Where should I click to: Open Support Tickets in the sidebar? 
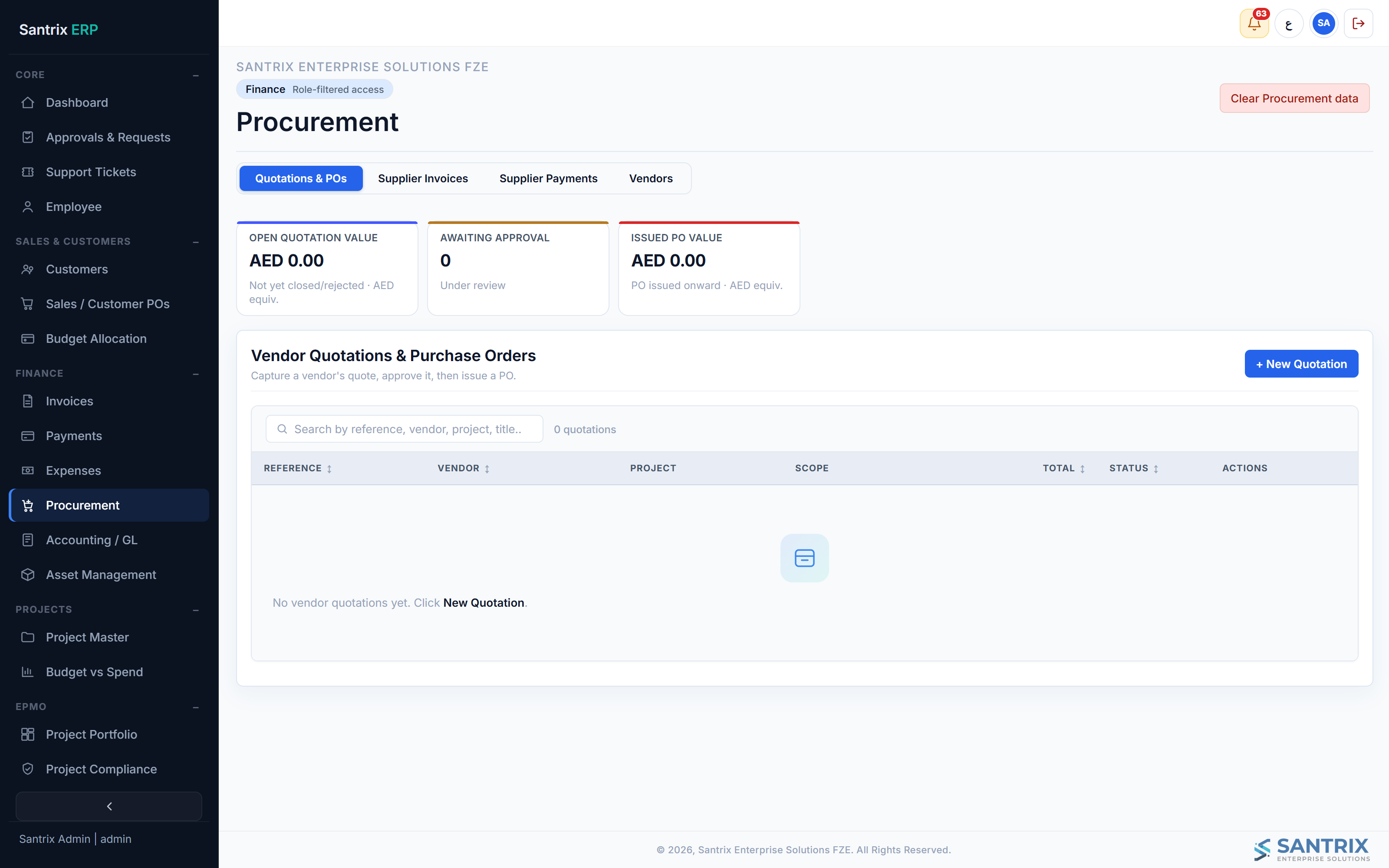pyautogui.click(x=109, y=172)
